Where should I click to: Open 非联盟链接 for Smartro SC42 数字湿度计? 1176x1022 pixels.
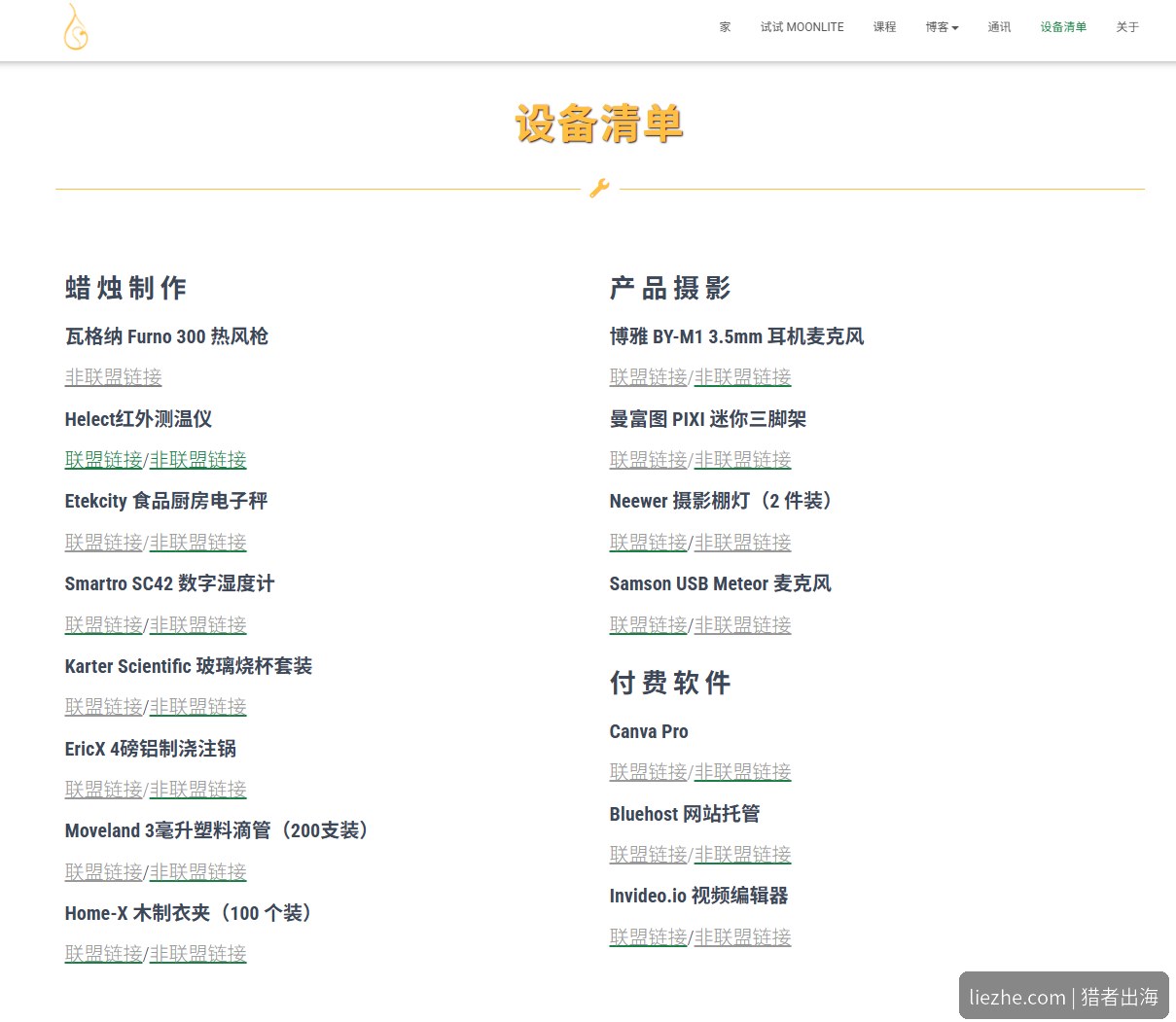pos(198,625)
